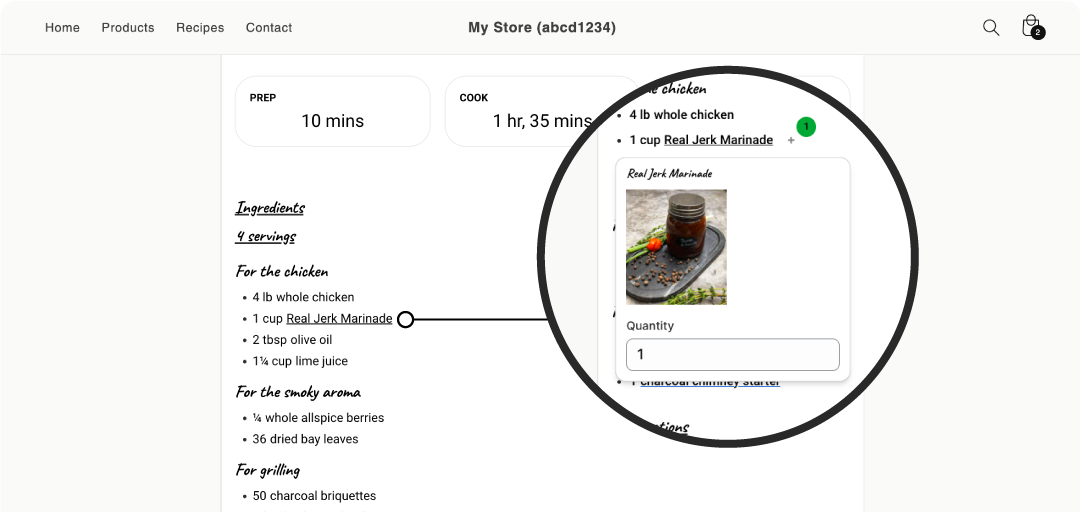This screenshot has width=1080, height=512.
Task: Open the shopping cart icon
Action: pyautogui.click(x=1032, y=27)
